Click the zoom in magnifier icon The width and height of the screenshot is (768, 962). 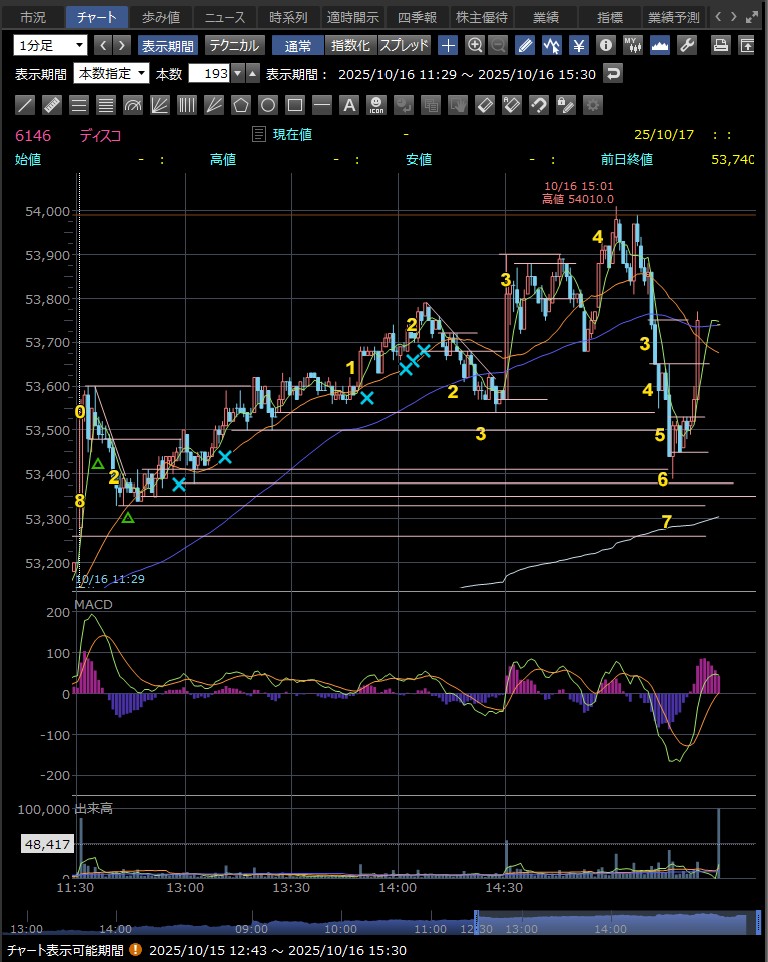(475, 45)
